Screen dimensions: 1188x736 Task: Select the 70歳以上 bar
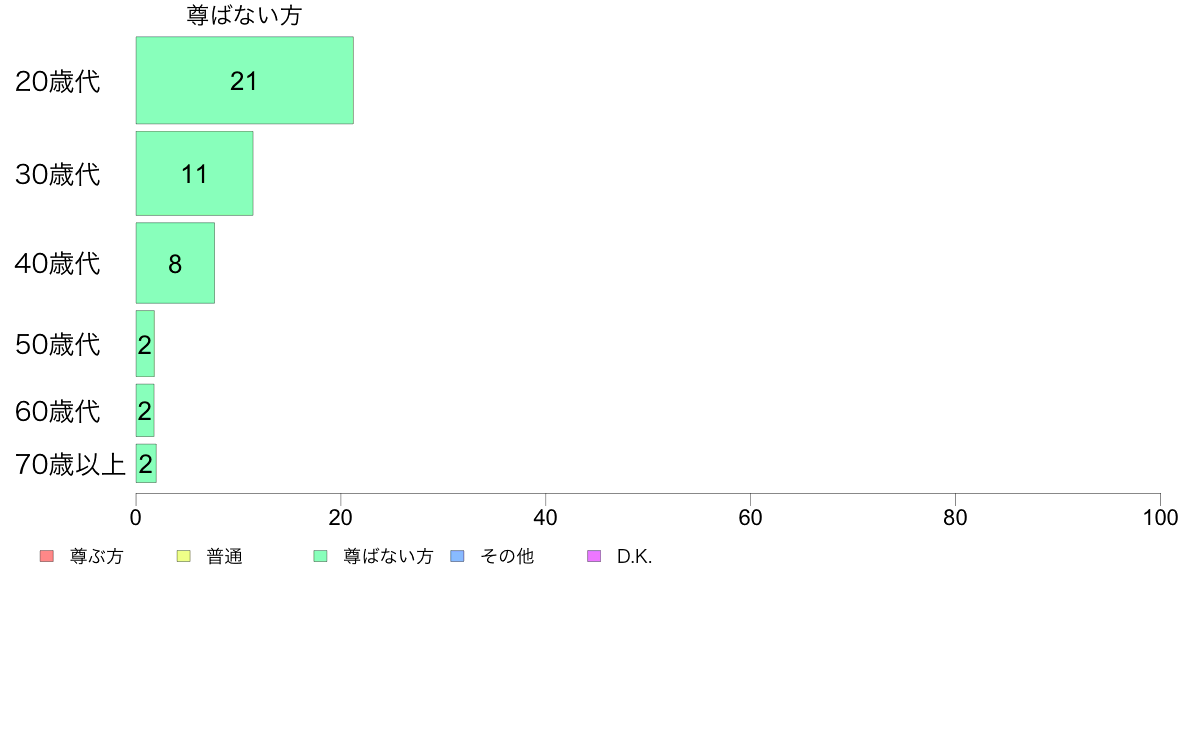[x=146, y=463]
